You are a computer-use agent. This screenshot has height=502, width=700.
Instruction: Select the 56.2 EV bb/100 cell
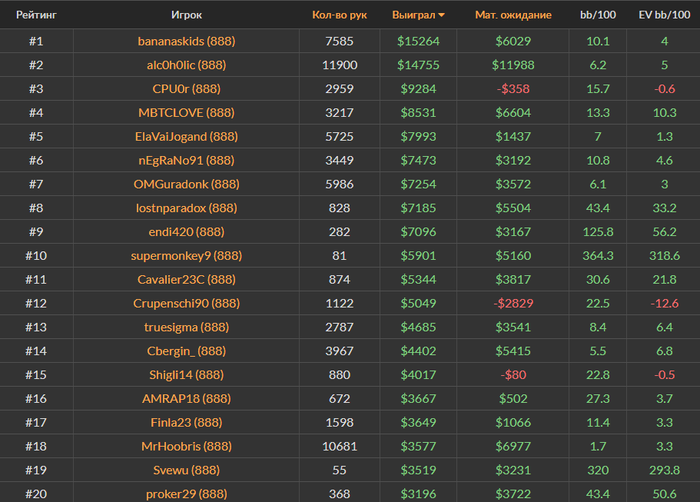tap(664, 232)
